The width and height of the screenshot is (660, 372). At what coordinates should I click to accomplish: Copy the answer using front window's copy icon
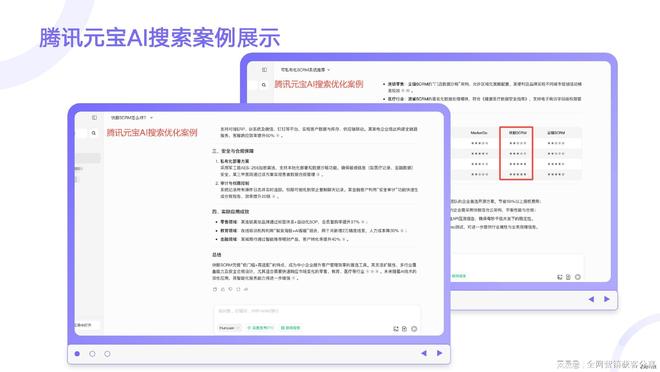point(215,290)
